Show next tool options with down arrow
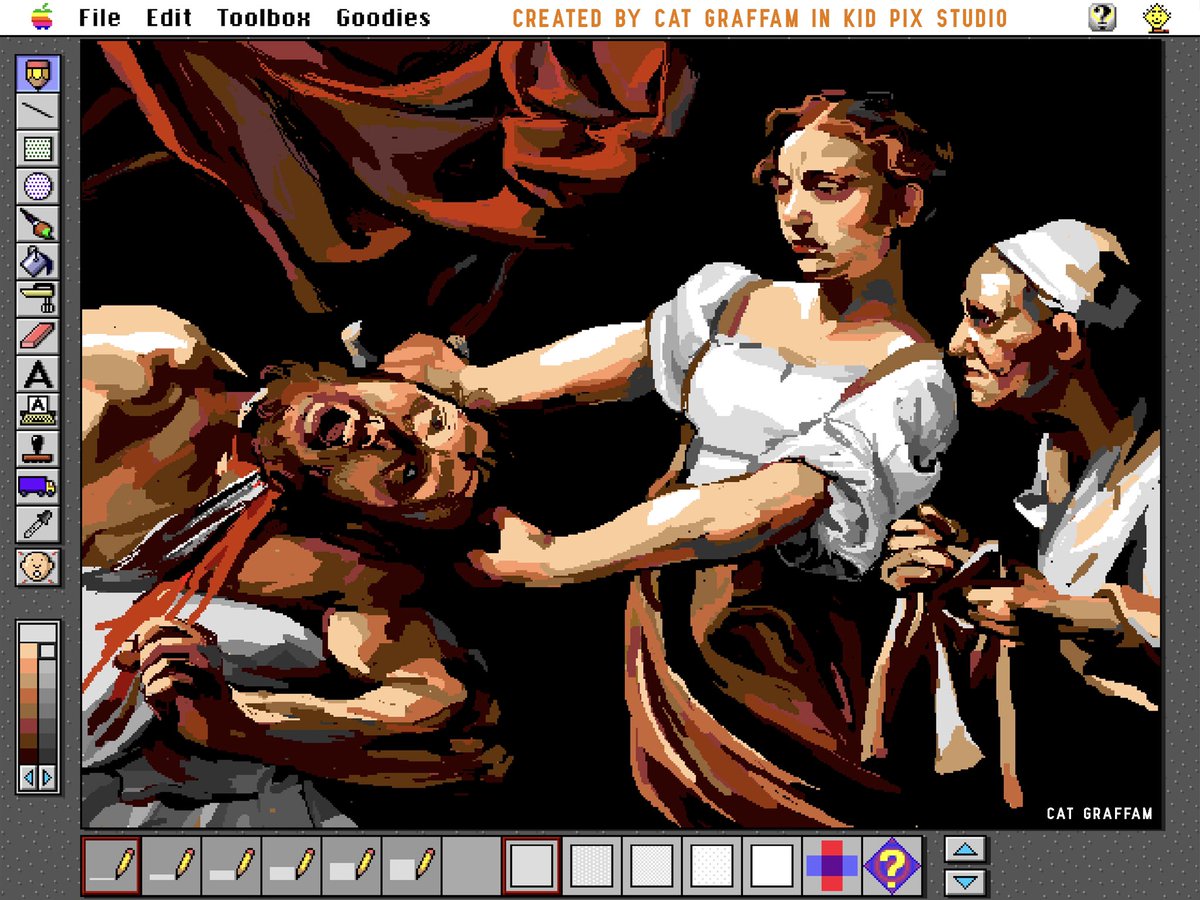This screenshot has height=900, width=1200. pyautogui.click(x=965, y=882)
